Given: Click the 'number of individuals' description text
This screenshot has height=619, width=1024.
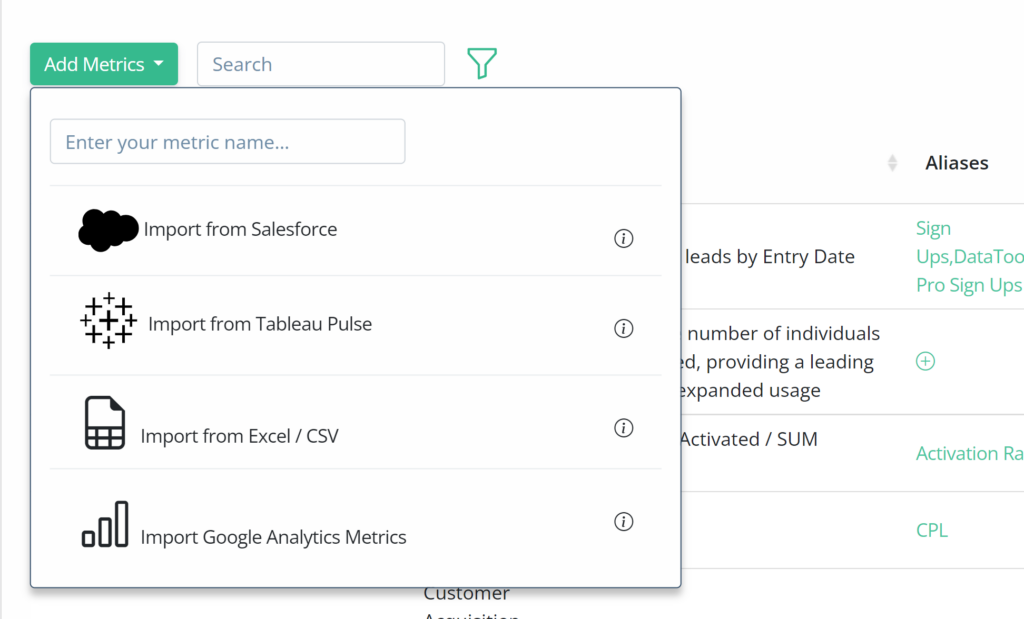Looking at the screenshot, I should [x=784, y=334].
